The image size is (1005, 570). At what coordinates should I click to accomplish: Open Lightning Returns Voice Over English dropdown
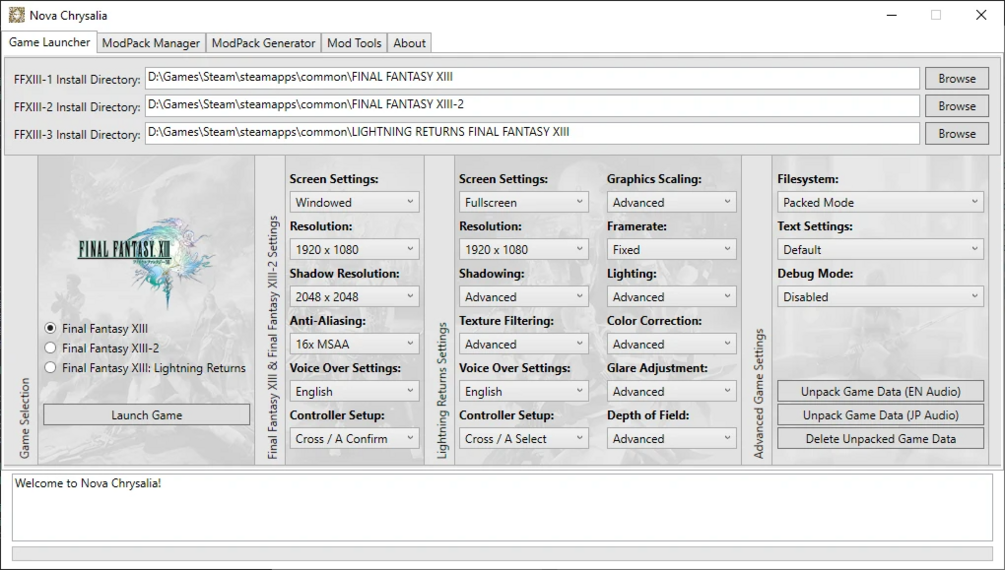524,391
